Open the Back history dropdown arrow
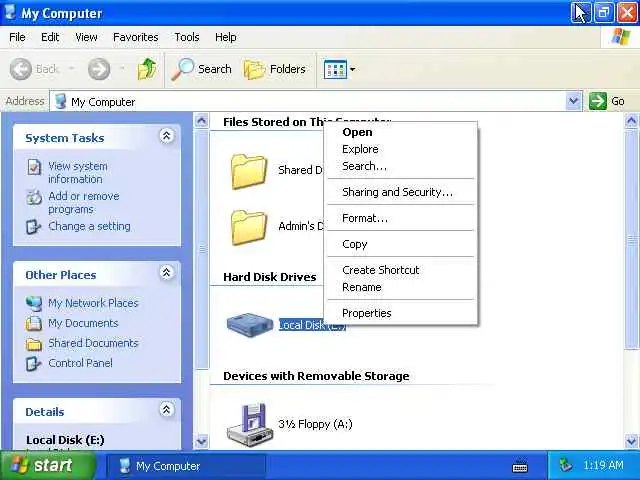The height and width of the screenshot is (480, 640). [x=71, y=69]
